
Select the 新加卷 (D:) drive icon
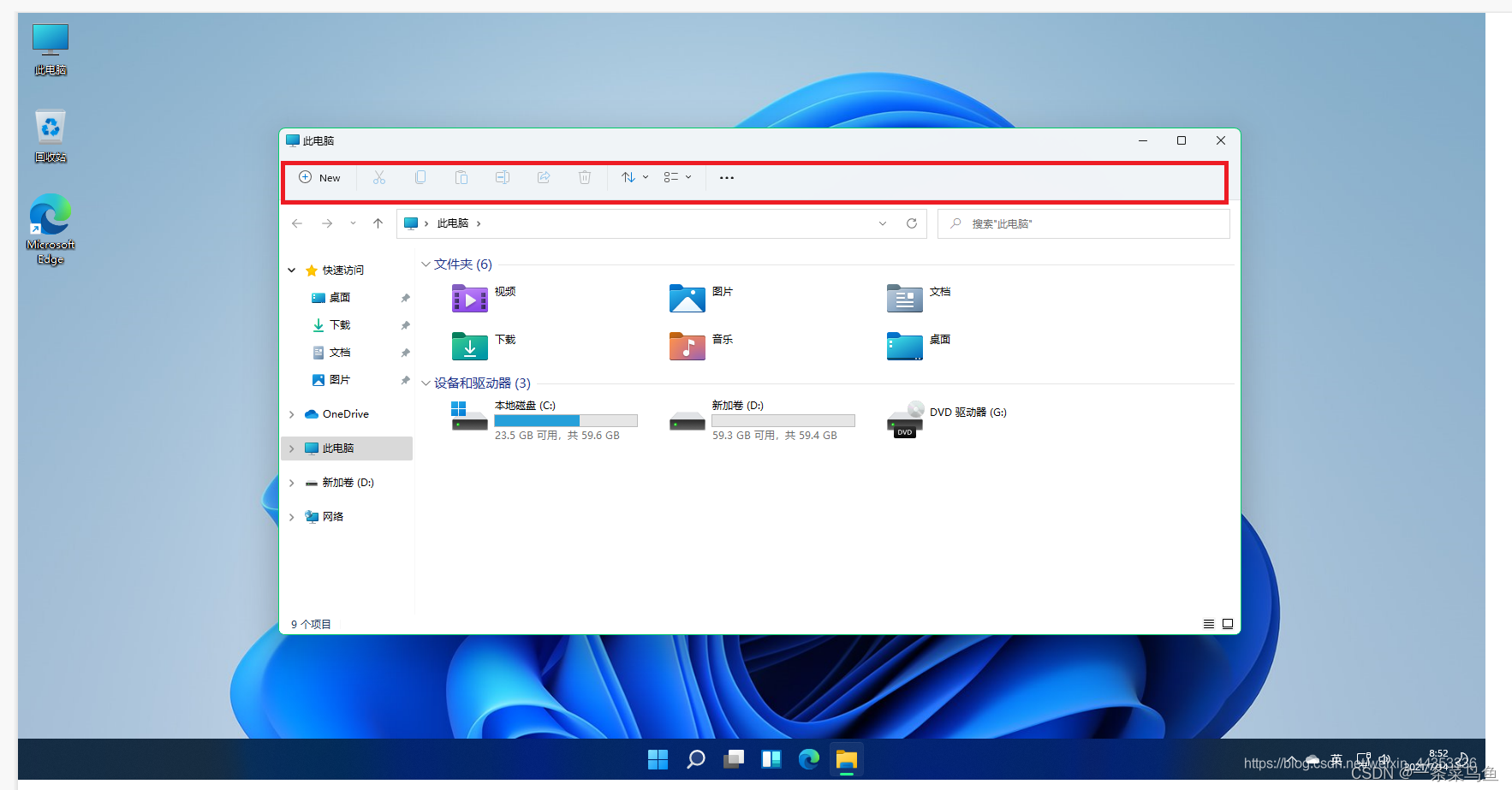coord(688,420)
